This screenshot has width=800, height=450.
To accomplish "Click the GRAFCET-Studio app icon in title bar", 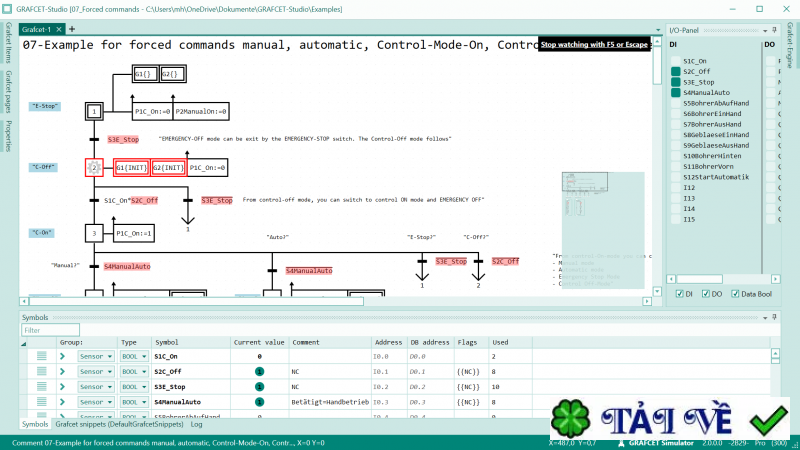I will coord(7,9).
